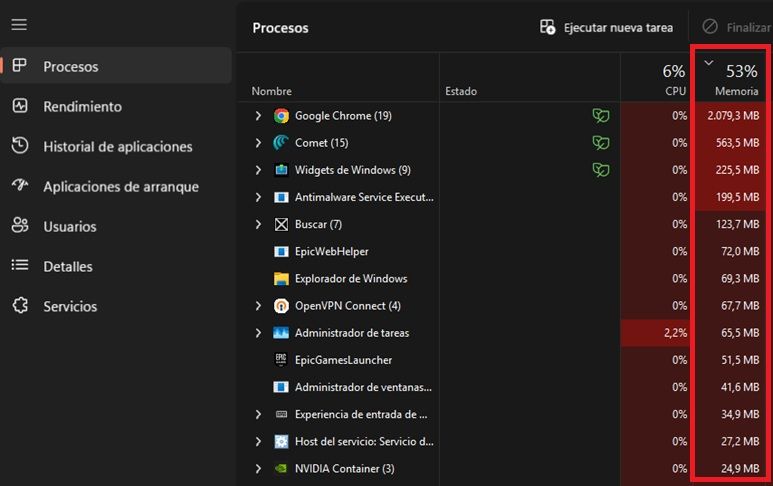Click the NVIDIA Container process icon

tap(281, 468)
